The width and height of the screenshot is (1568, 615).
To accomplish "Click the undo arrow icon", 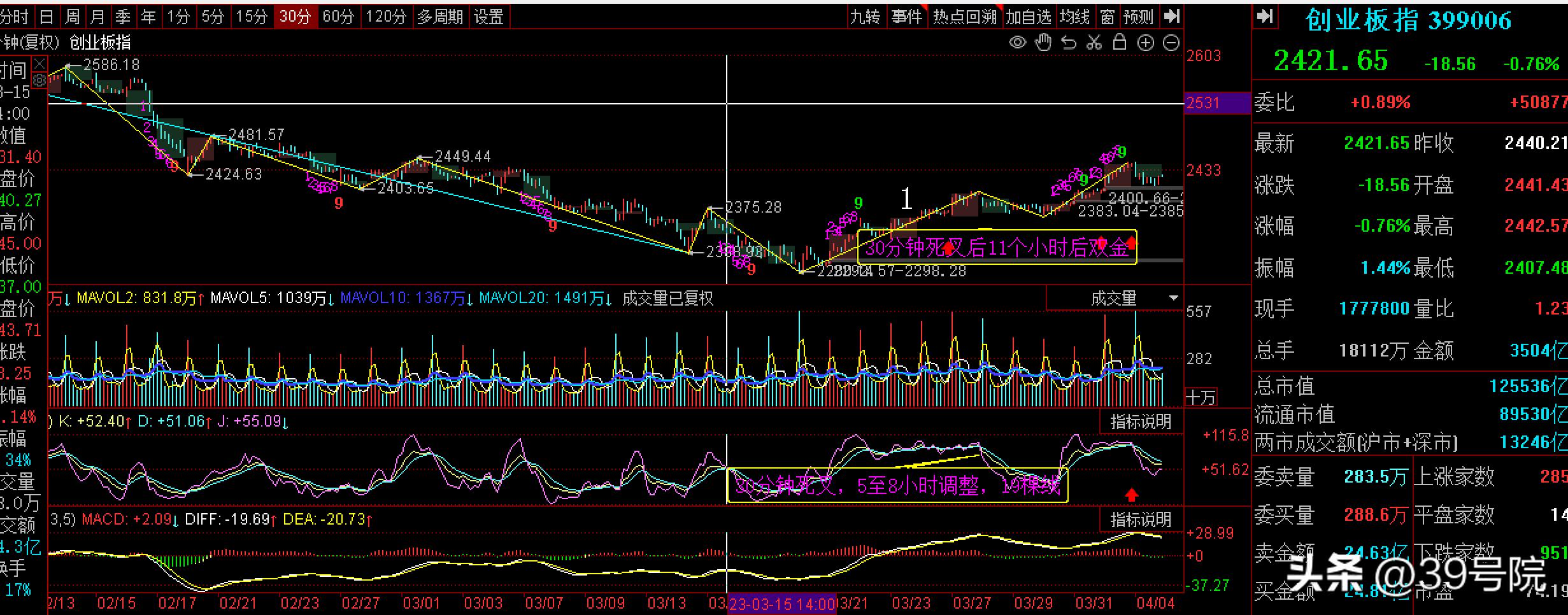I will point(1069,43).
